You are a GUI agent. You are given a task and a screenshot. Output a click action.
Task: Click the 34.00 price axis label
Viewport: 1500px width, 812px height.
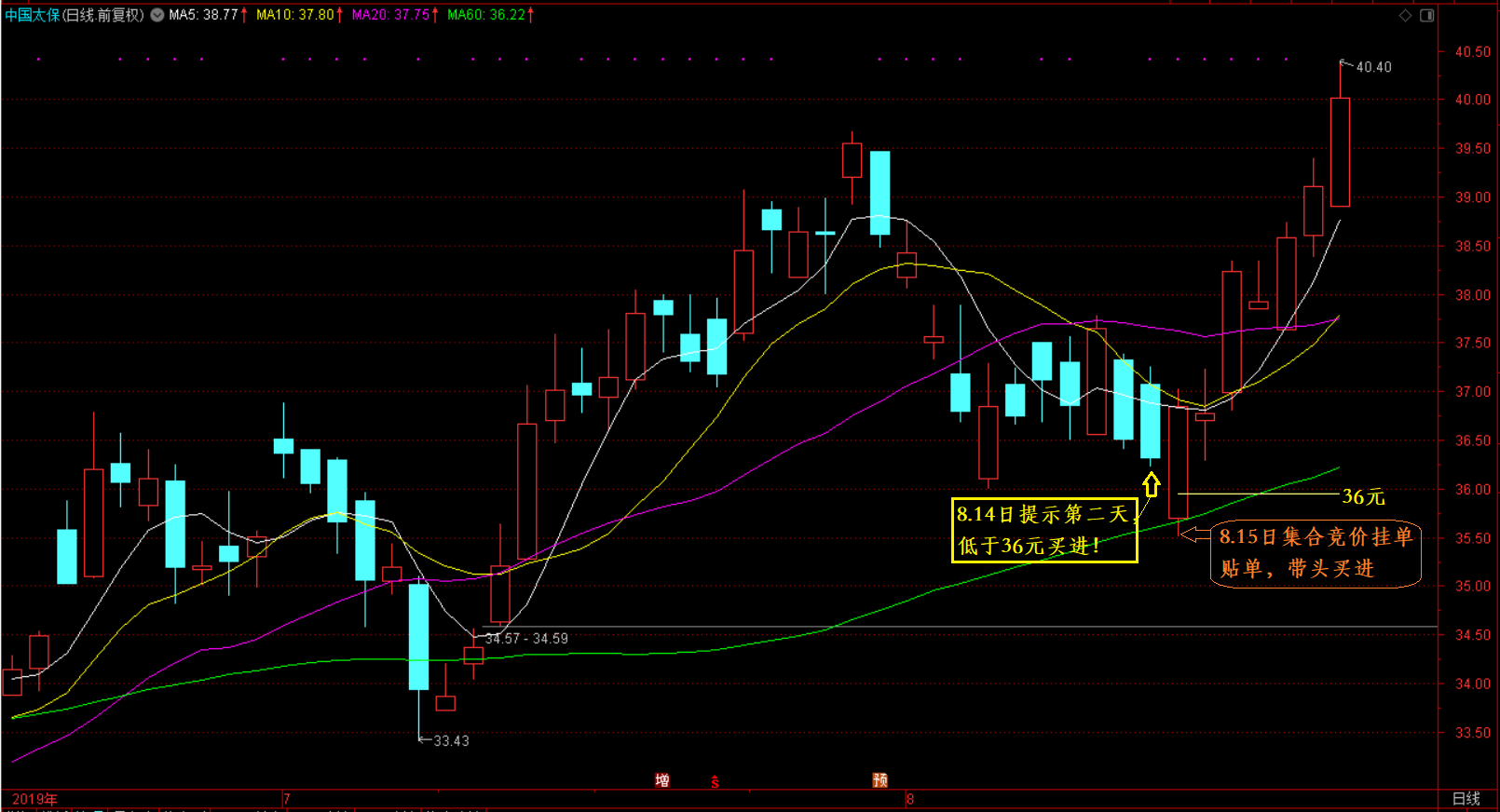(x=1473, y=683)
